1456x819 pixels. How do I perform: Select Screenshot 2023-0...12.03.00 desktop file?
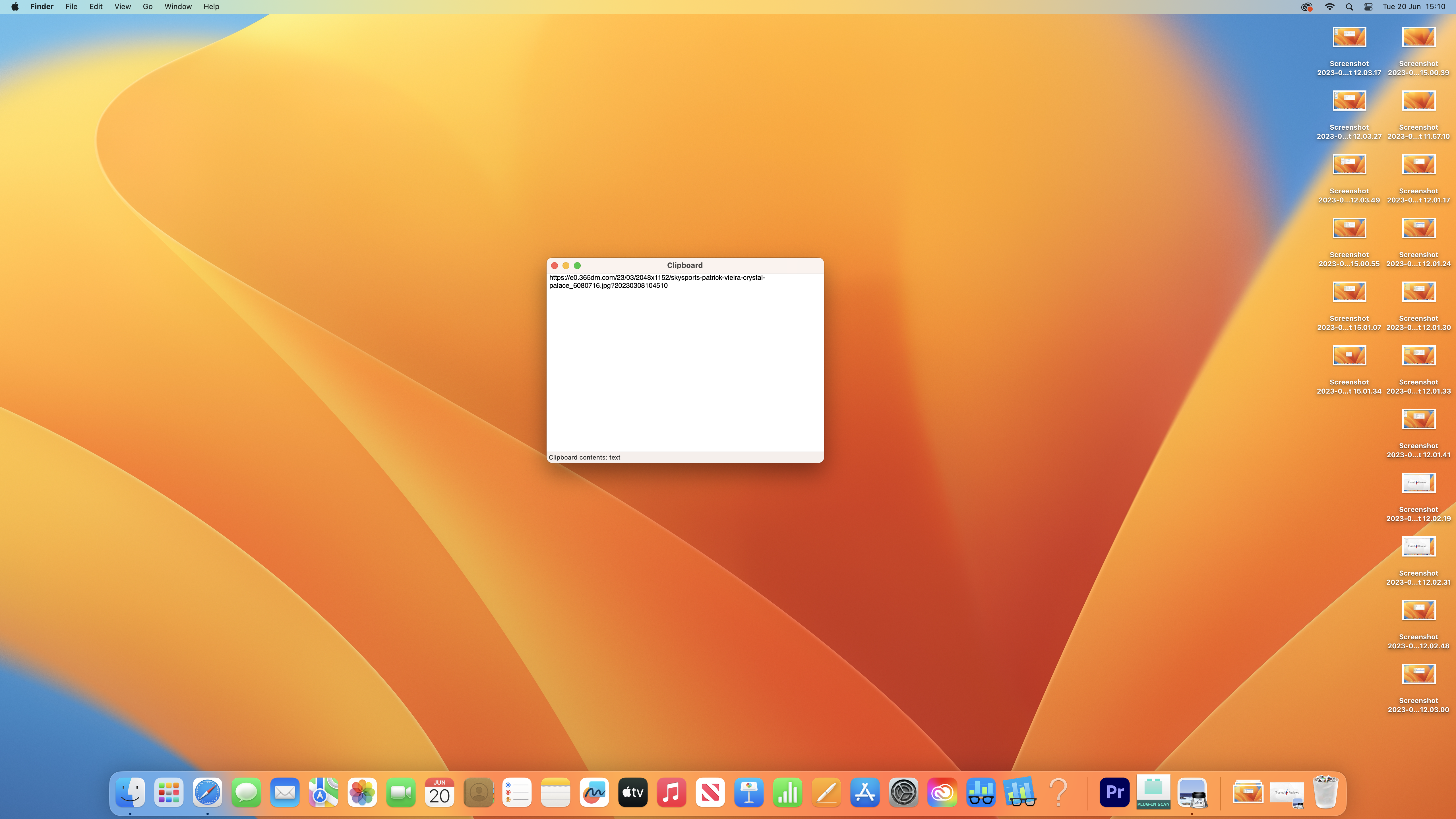[1419, 688]
